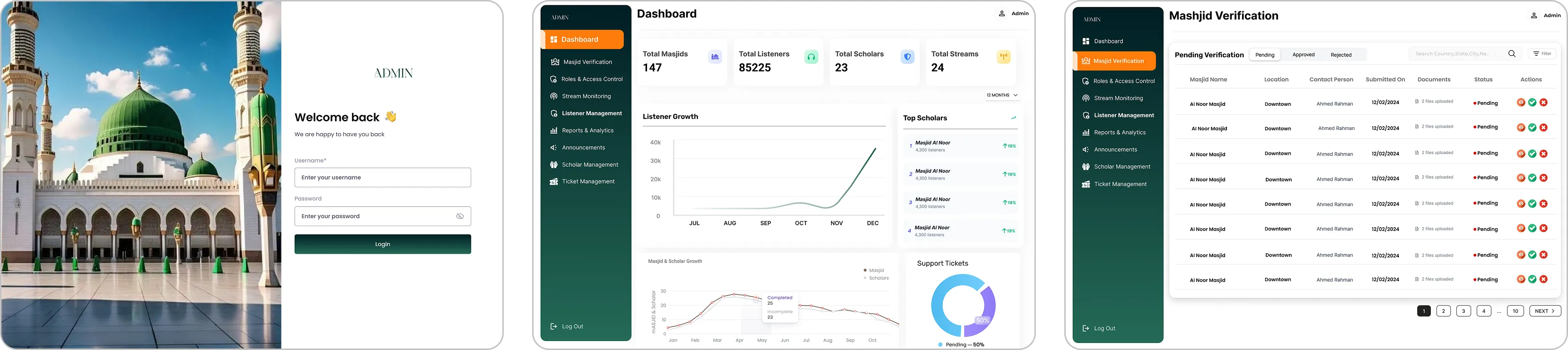Image resolution: width=1568 pixels, height=350 pixels.
Task: Open Masjid Verification icon in Dashboard screen sidebar
Action: click(554, 62)
